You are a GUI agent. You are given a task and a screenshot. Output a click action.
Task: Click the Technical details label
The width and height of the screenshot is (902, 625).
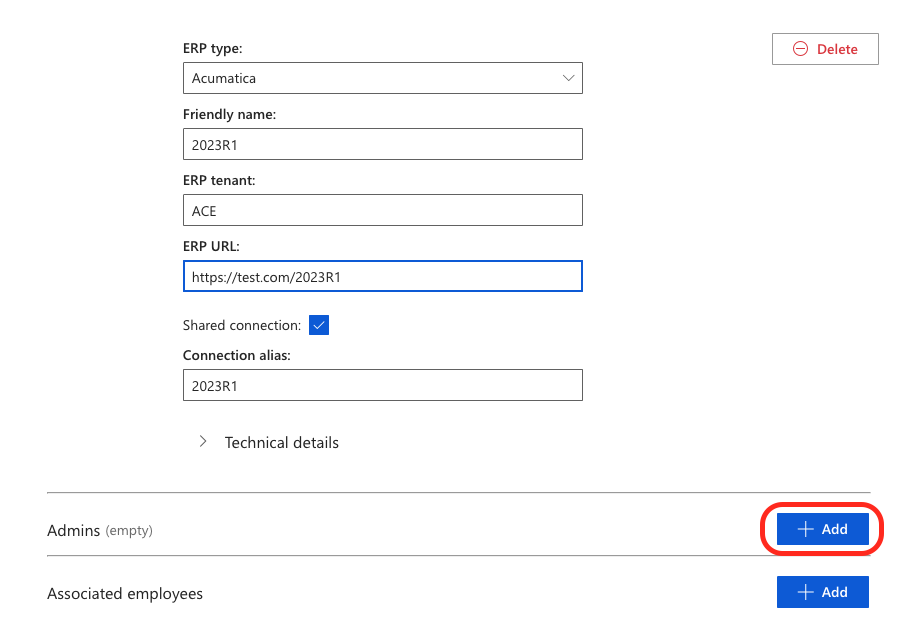click(281, 442)
